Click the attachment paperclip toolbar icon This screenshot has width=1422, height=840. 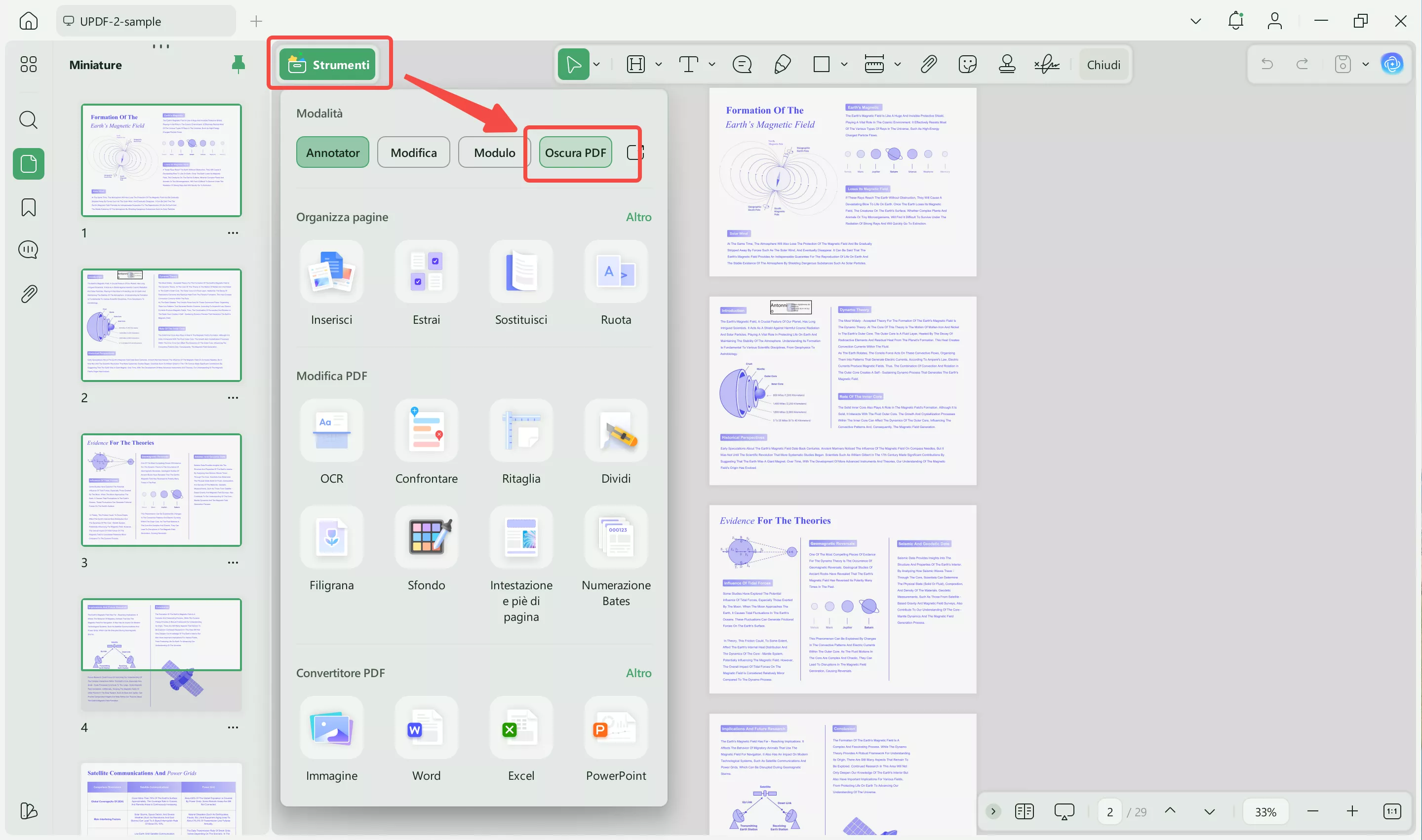click(x=928, y=65)
